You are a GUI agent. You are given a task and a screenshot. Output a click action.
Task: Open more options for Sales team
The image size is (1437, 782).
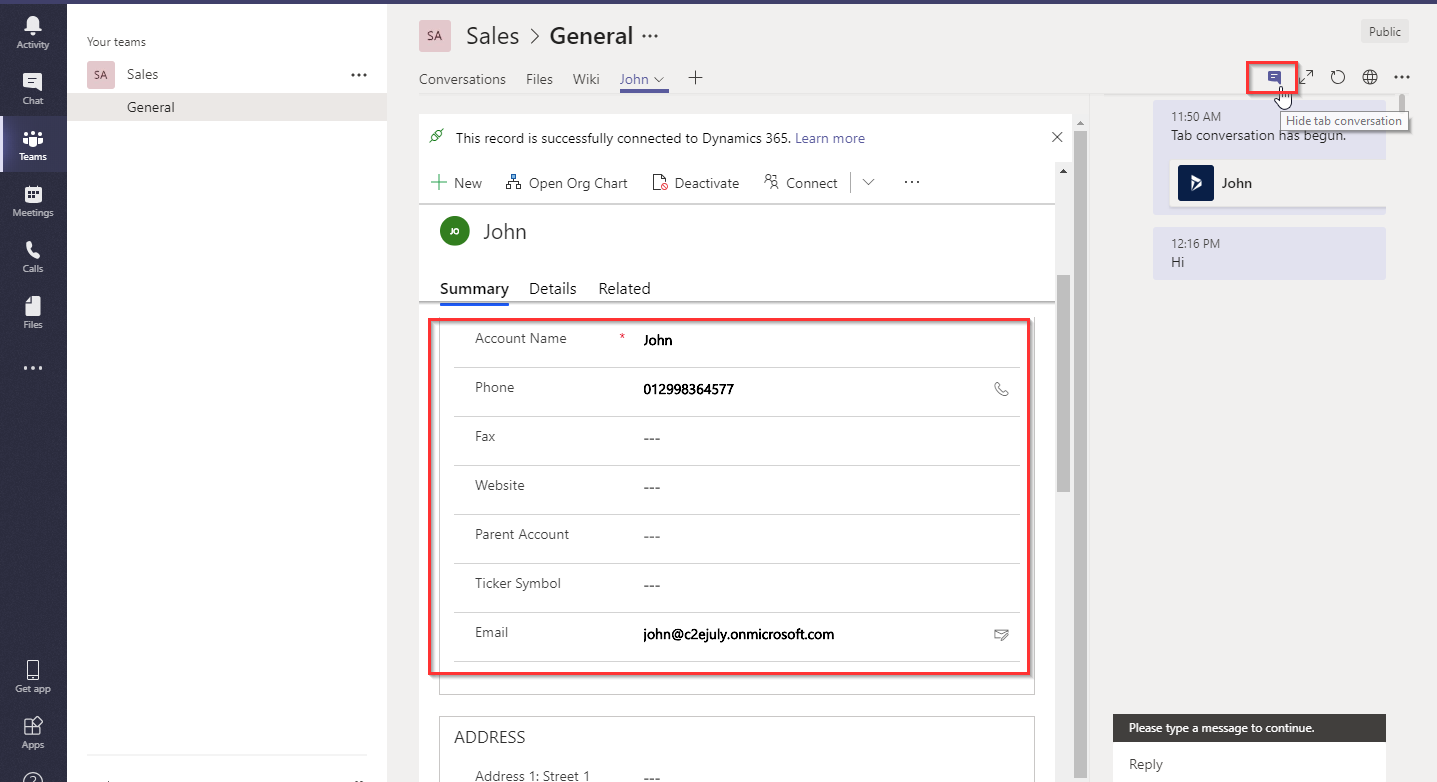[x=359, y=75]
